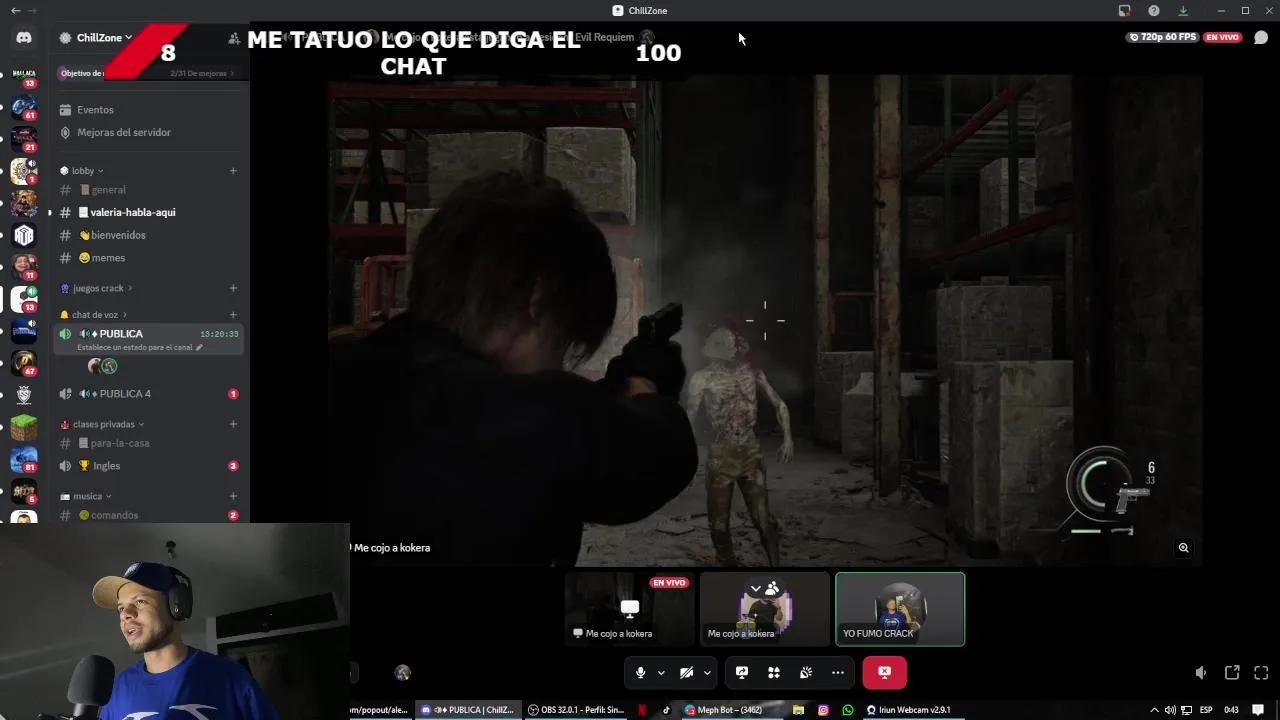The width and height of the screenshot is (1280, 720).
Task: Adjust stream volume speaker icon
Action: [x=1201, y=673]
